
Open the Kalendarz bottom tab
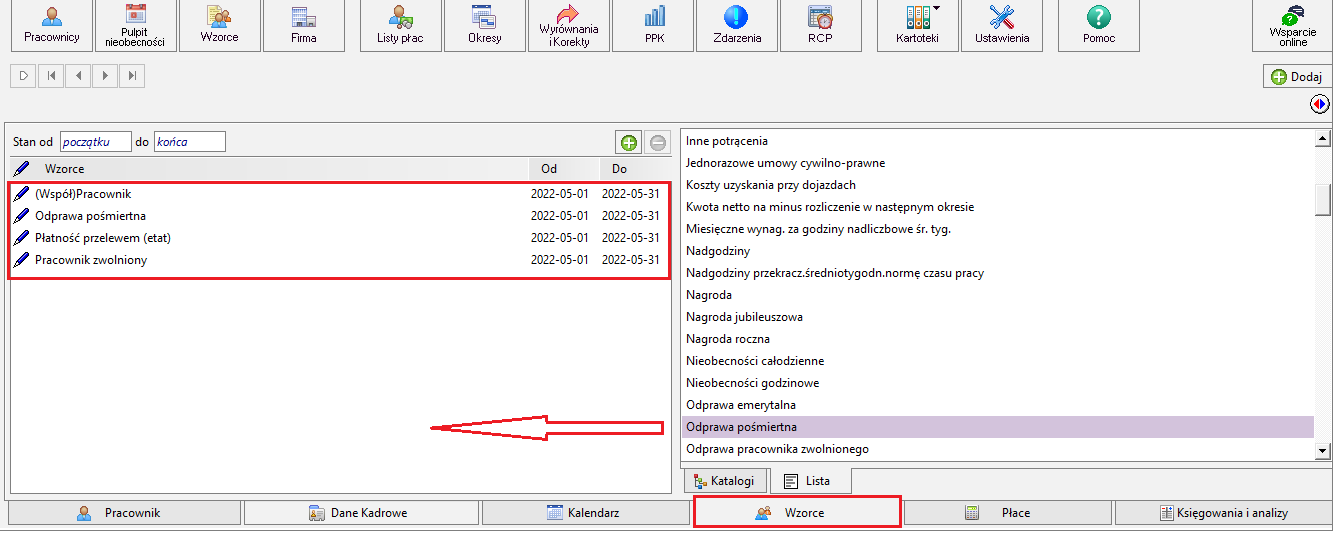pyautogui.click(x=585, y=513)
